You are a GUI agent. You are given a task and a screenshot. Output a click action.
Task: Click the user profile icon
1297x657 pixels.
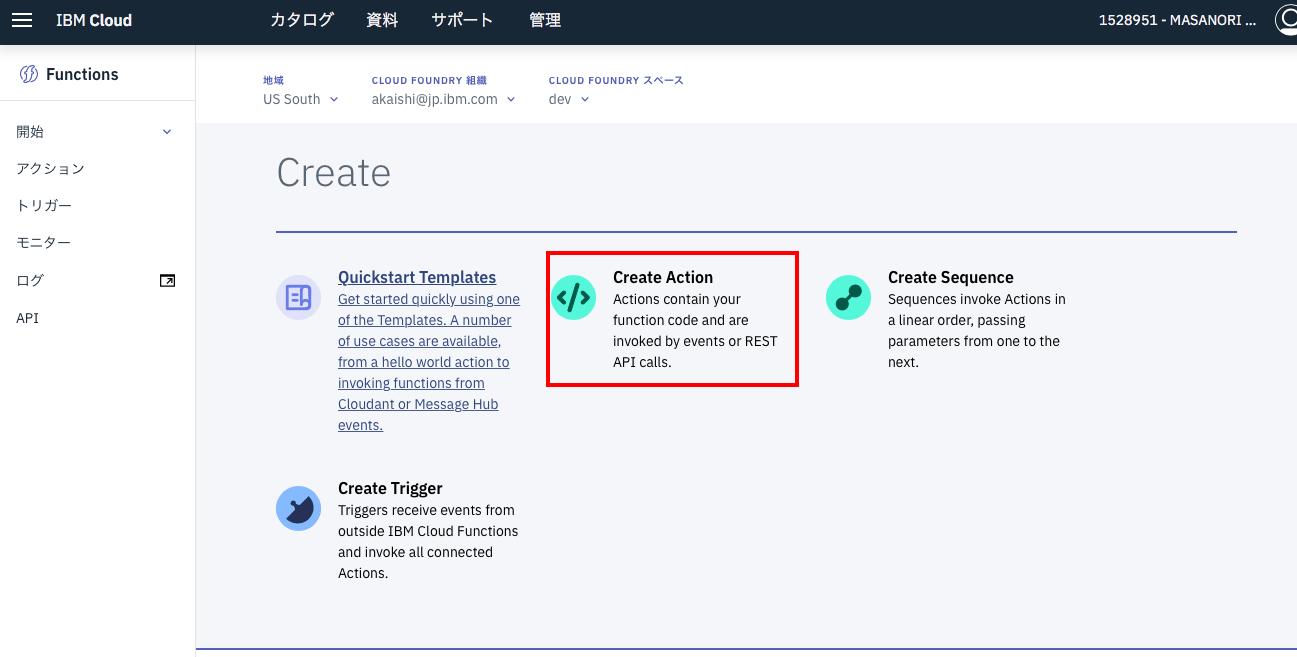(1287, 20)
